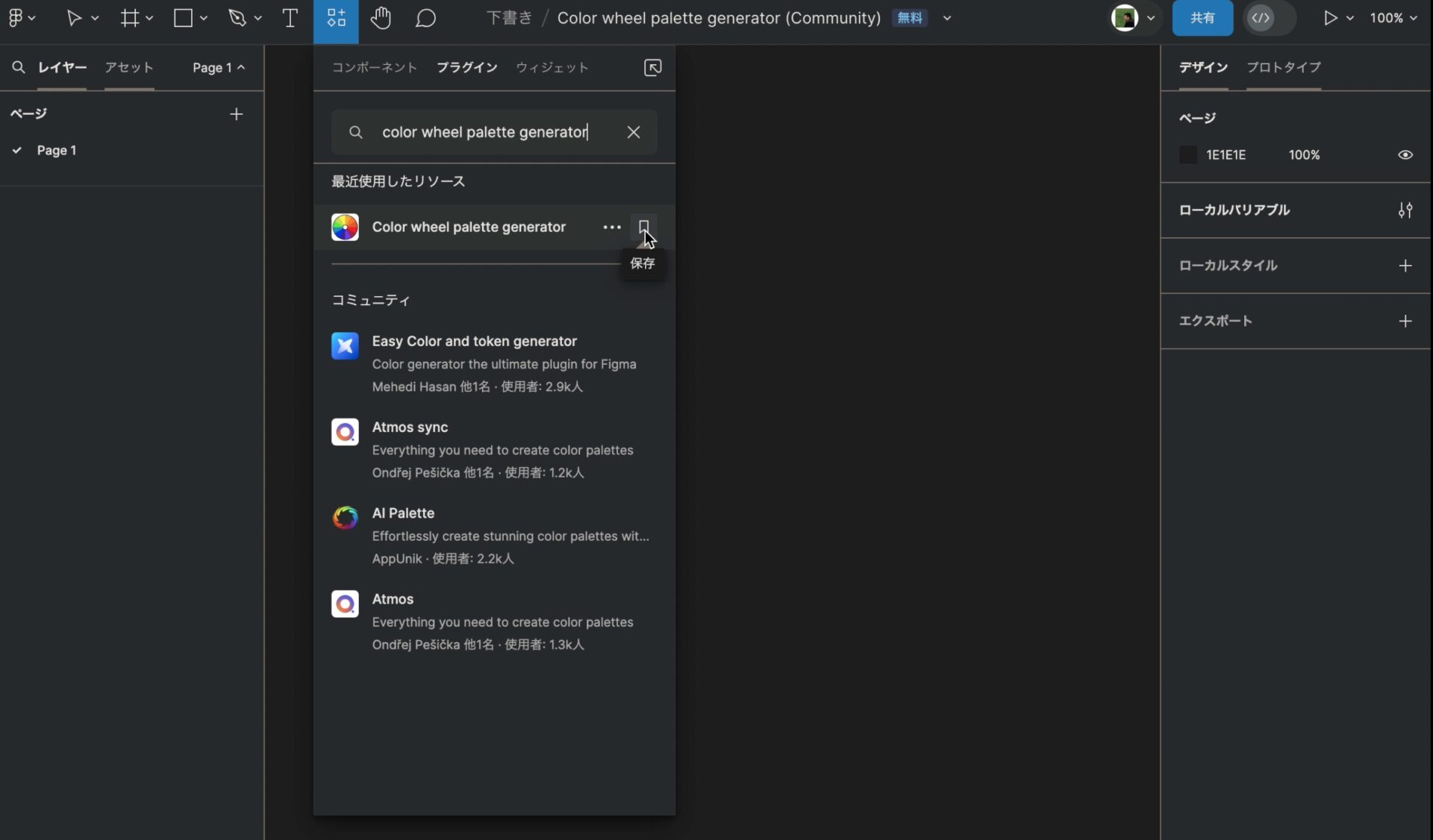The width and height of the screenshot is (1433, 840).
Task: Switch to コンポーネント tab
Action: [x=374, y=67]
